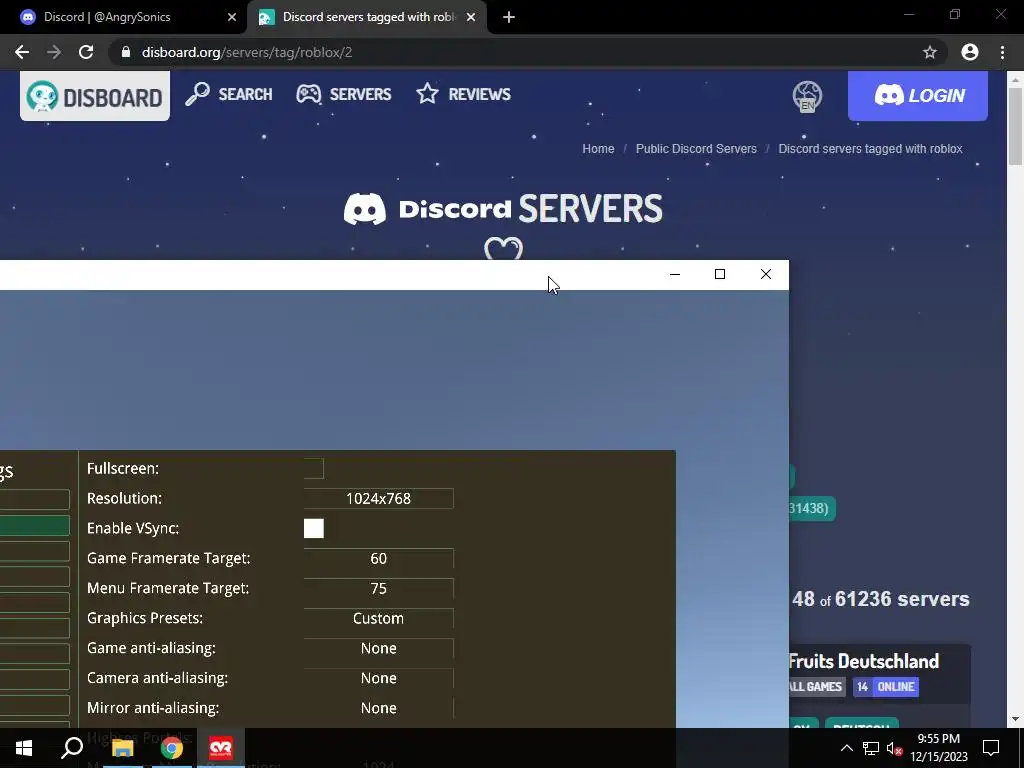The height and width of the screenshot is (768, 1024).
Task: Toggle the Fullscreen checkbox
Action: coord(313,468)
